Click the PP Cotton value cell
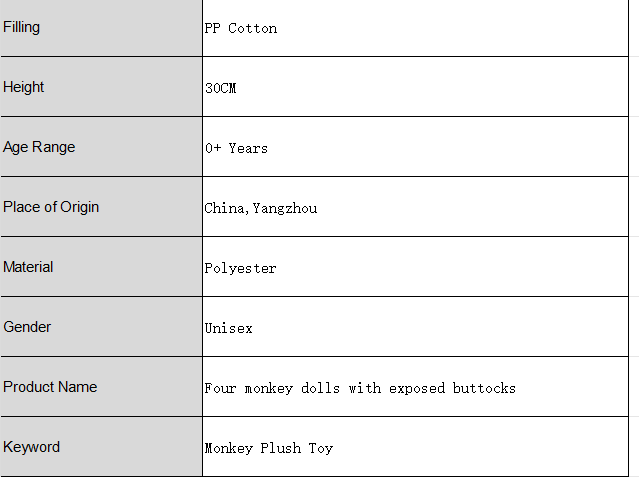Screen dimensions: 639x477 (415, 27)
